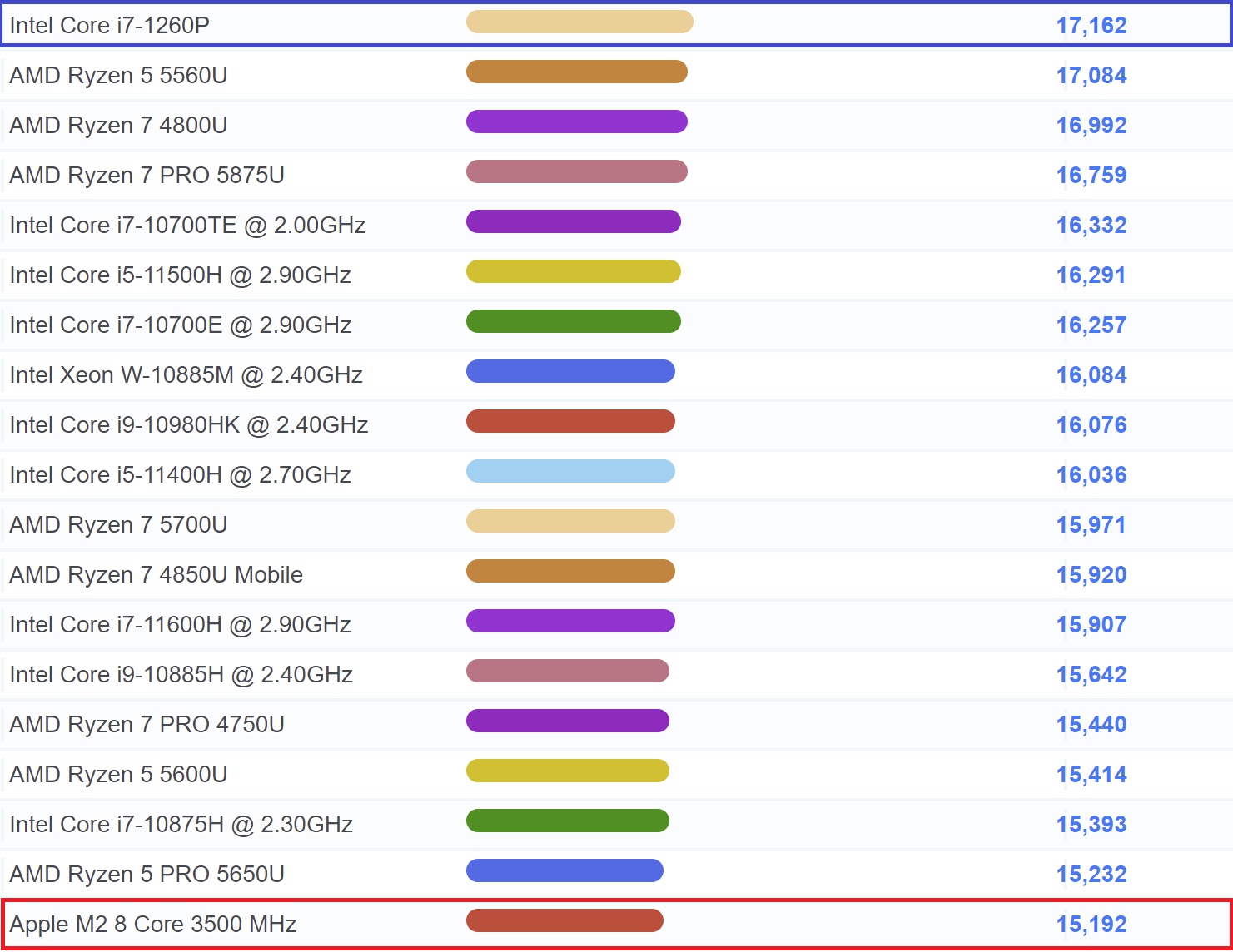This screenshot has height=952, width=1233.
Task: Click the 17,084 benchmark score
Action: (x=1091, y=75)
